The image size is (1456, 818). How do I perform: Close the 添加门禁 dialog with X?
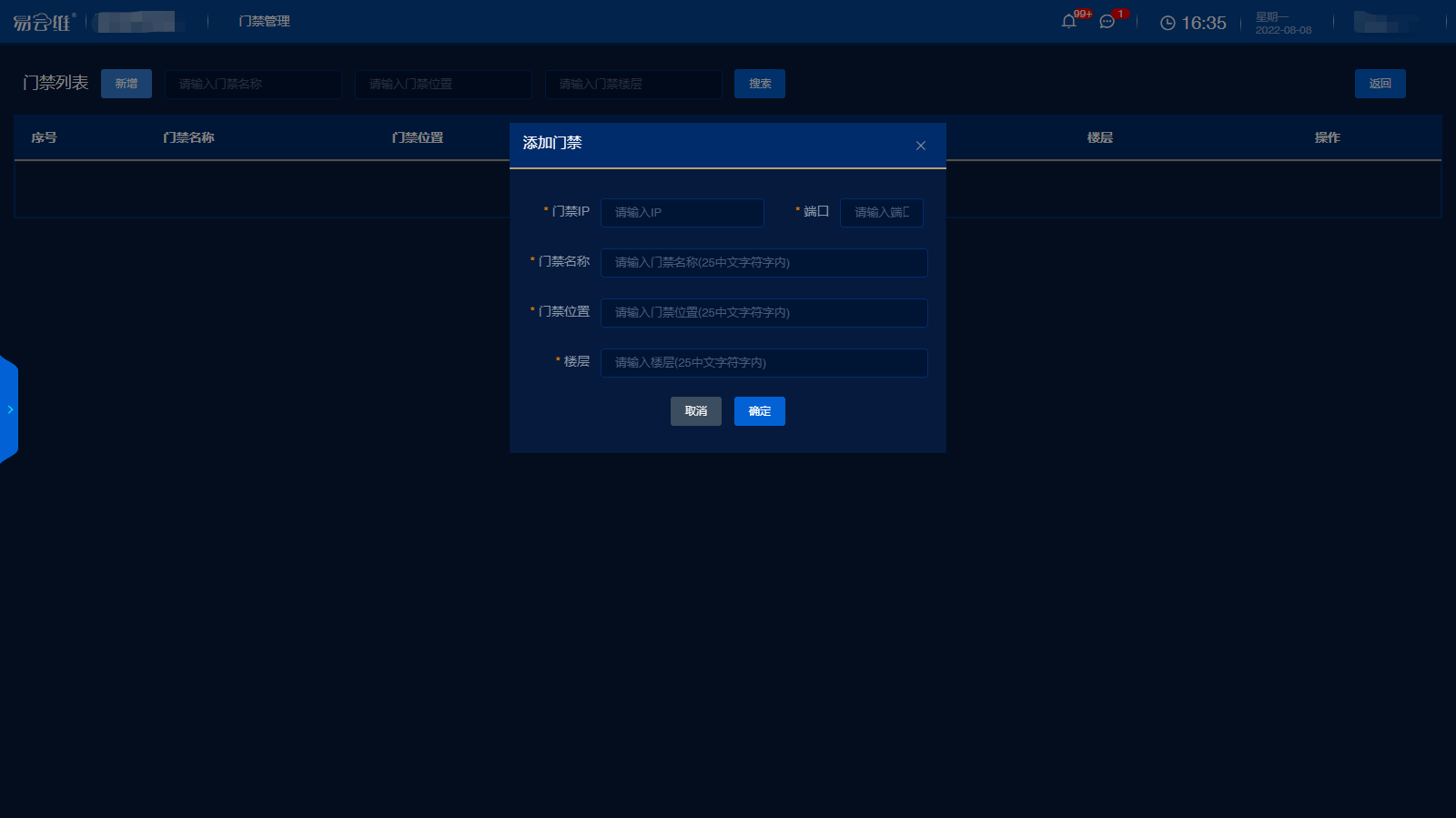pos(921,146)
